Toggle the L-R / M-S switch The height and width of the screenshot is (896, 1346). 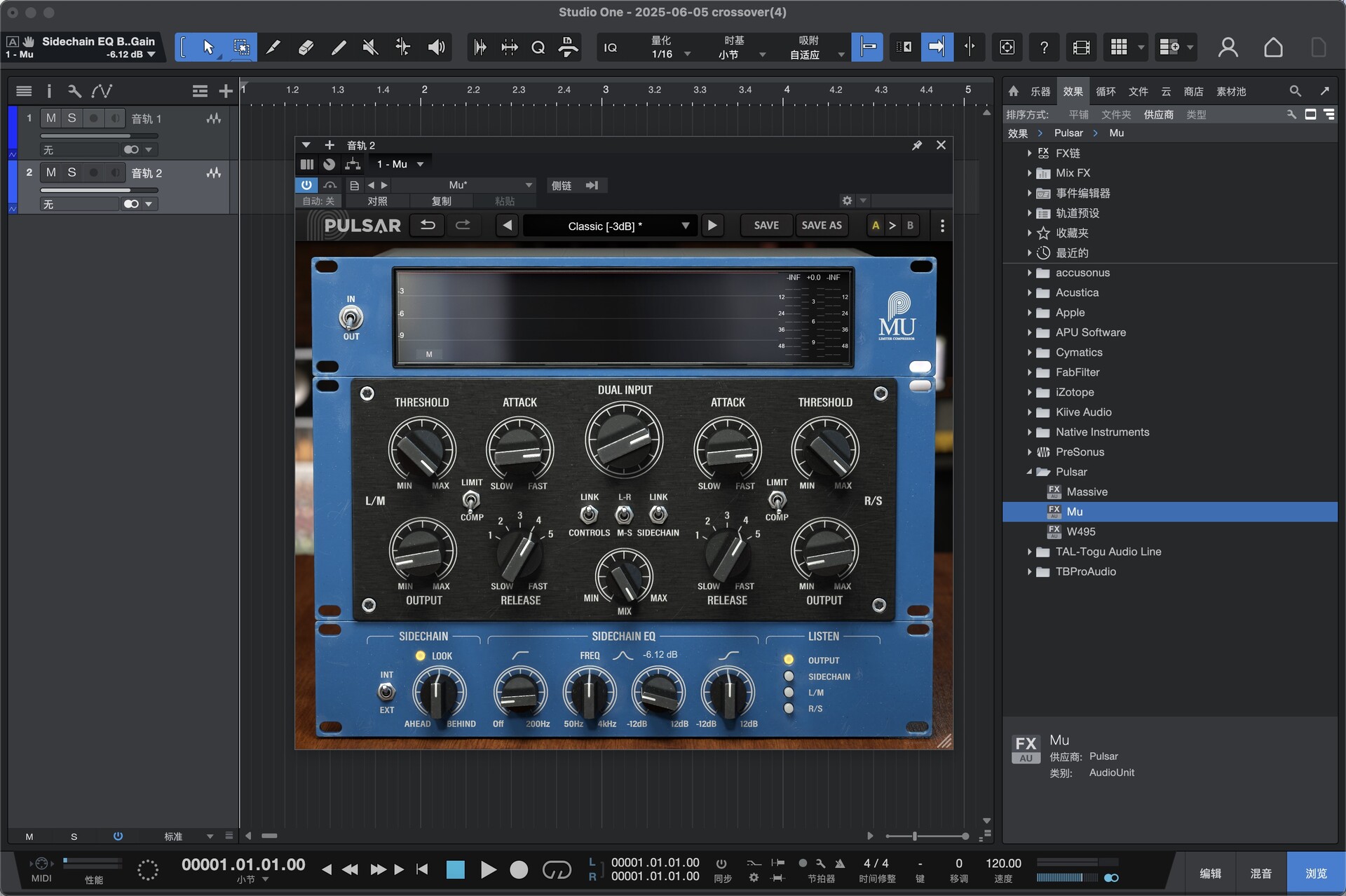point(623,515)
